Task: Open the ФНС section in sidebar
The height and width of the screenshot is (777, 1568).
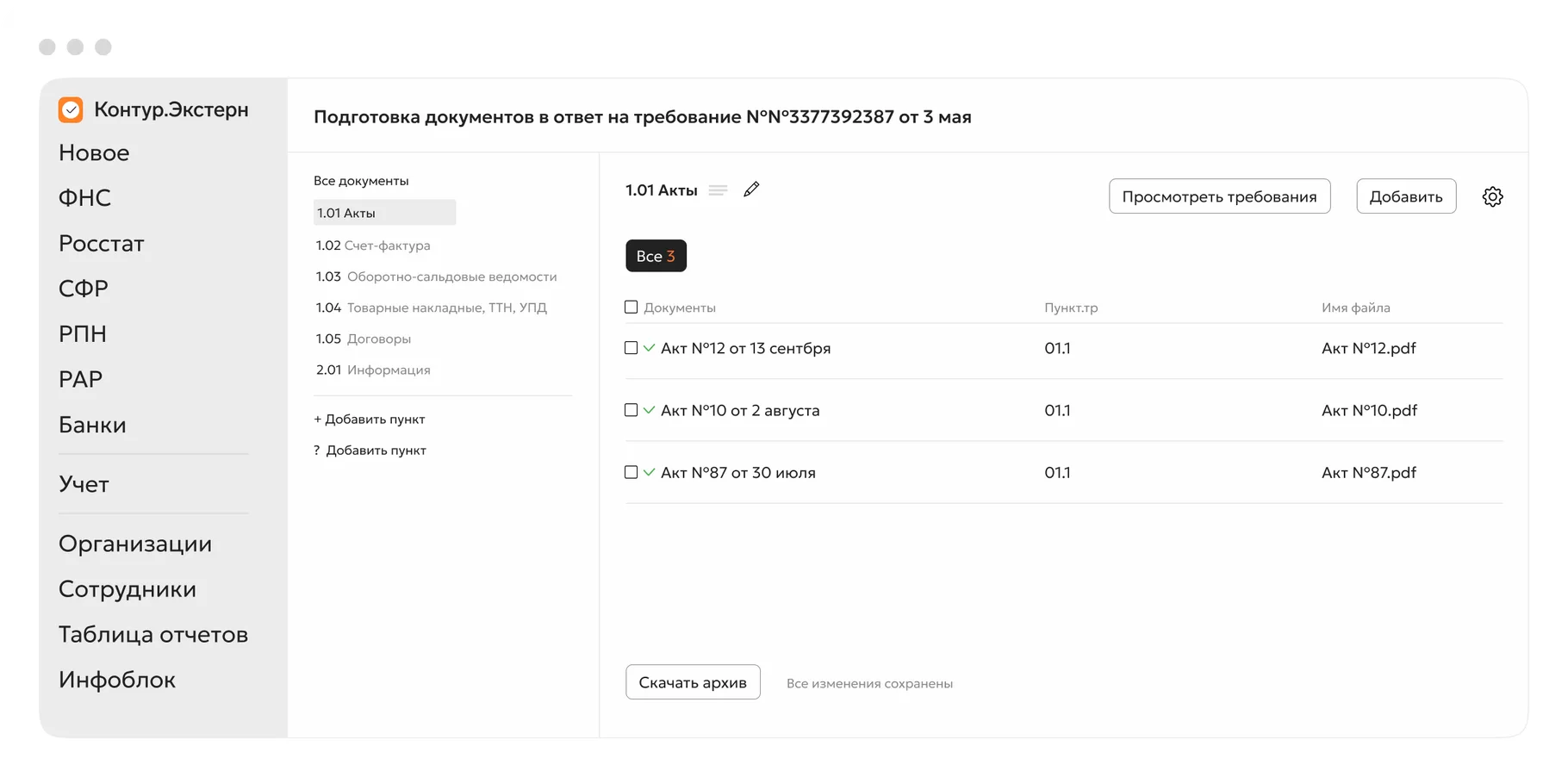Action: point(84,198)
